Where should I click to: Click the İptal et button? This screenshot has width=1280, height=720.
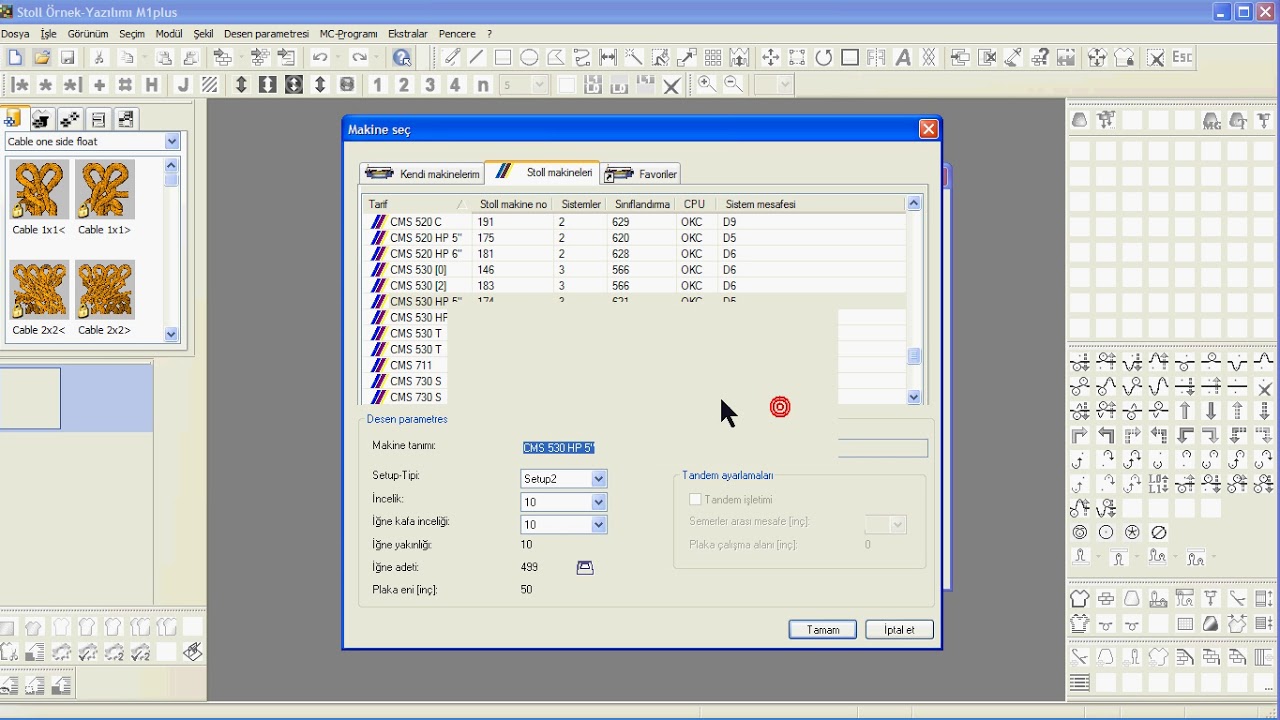point(899,630)
